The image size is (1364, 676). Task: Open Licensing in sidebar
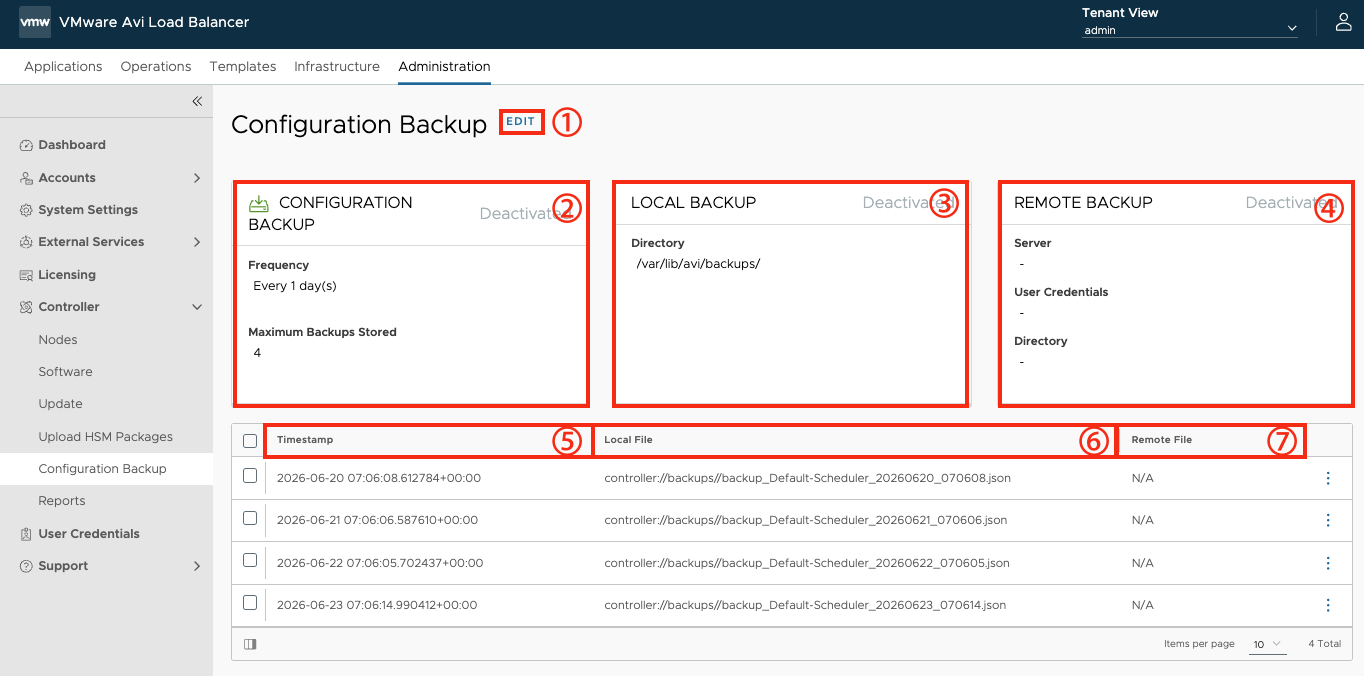click(67, 275)
